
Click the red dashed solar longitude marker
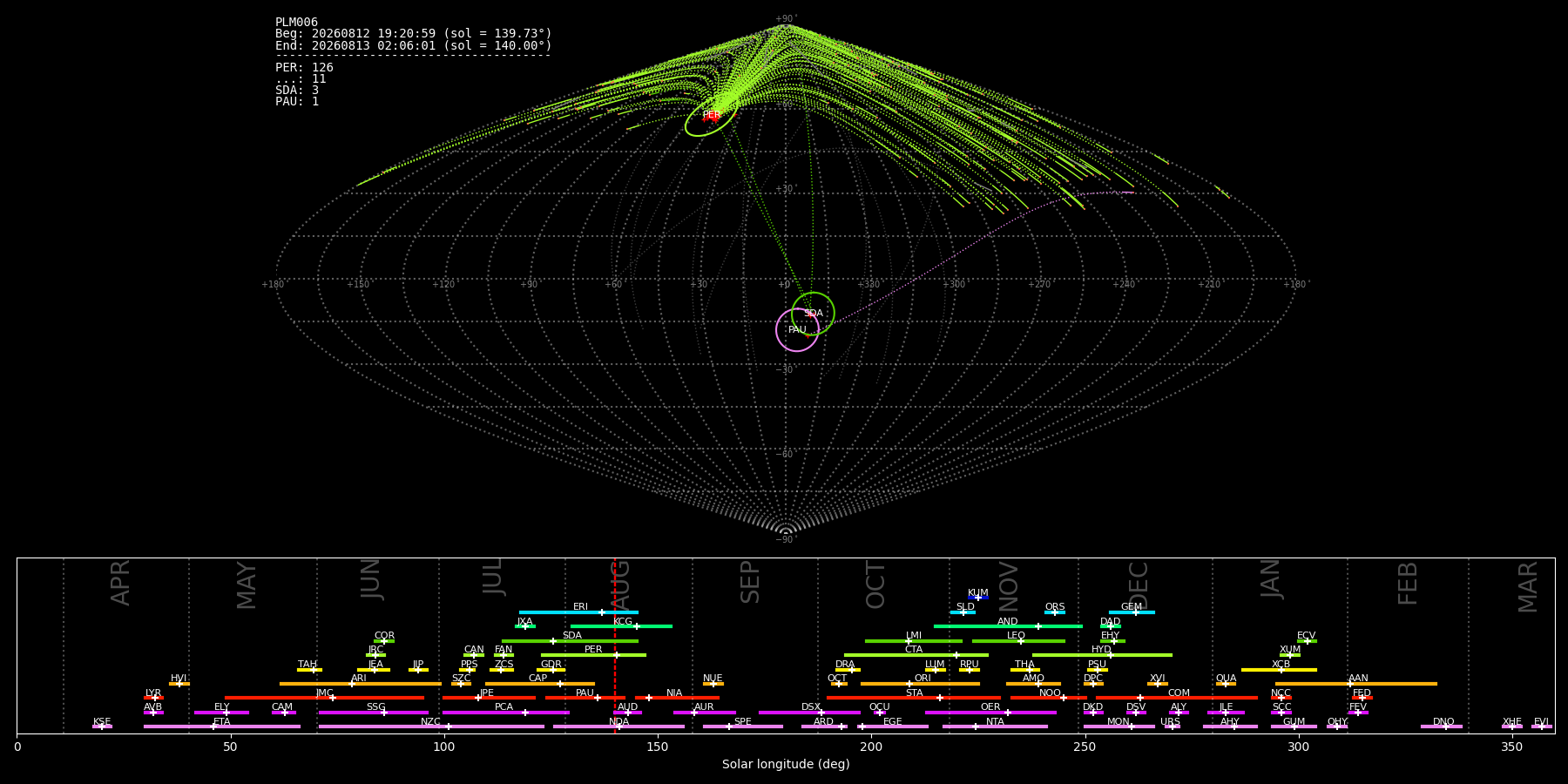click(x=615, y=645)
